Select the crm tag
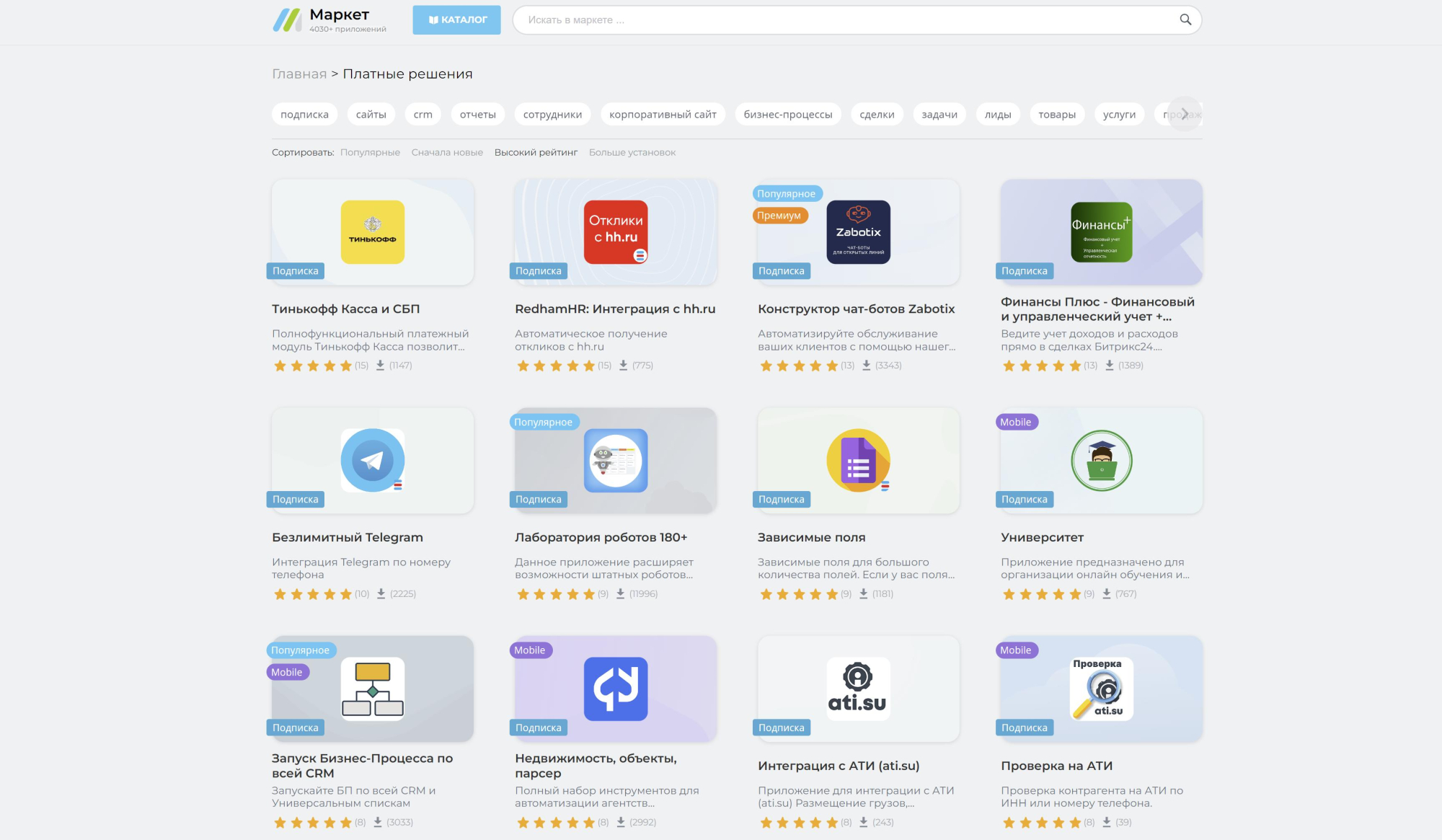This screenshot has width=1442, height=840. 423,115
